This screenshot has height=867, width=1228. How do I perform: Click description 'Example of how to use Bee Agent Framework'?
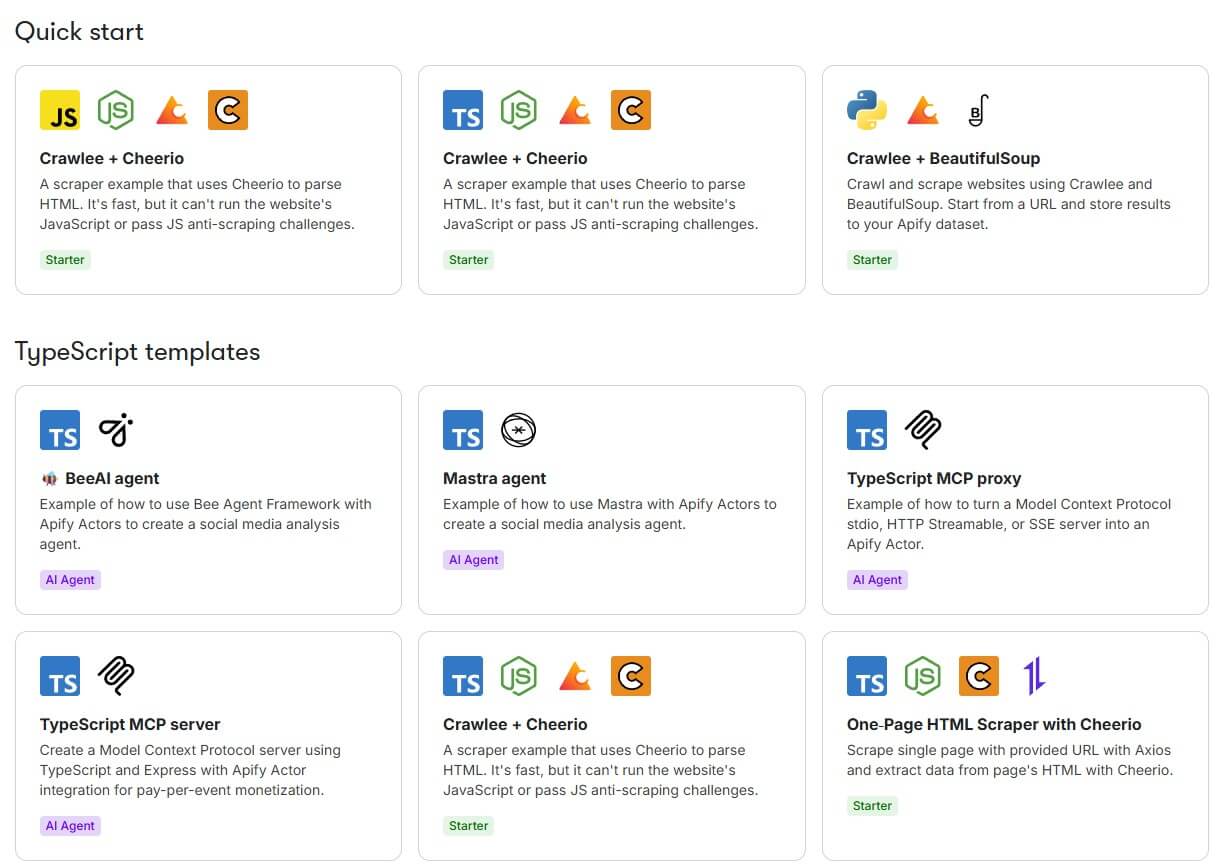click(205, 524)
